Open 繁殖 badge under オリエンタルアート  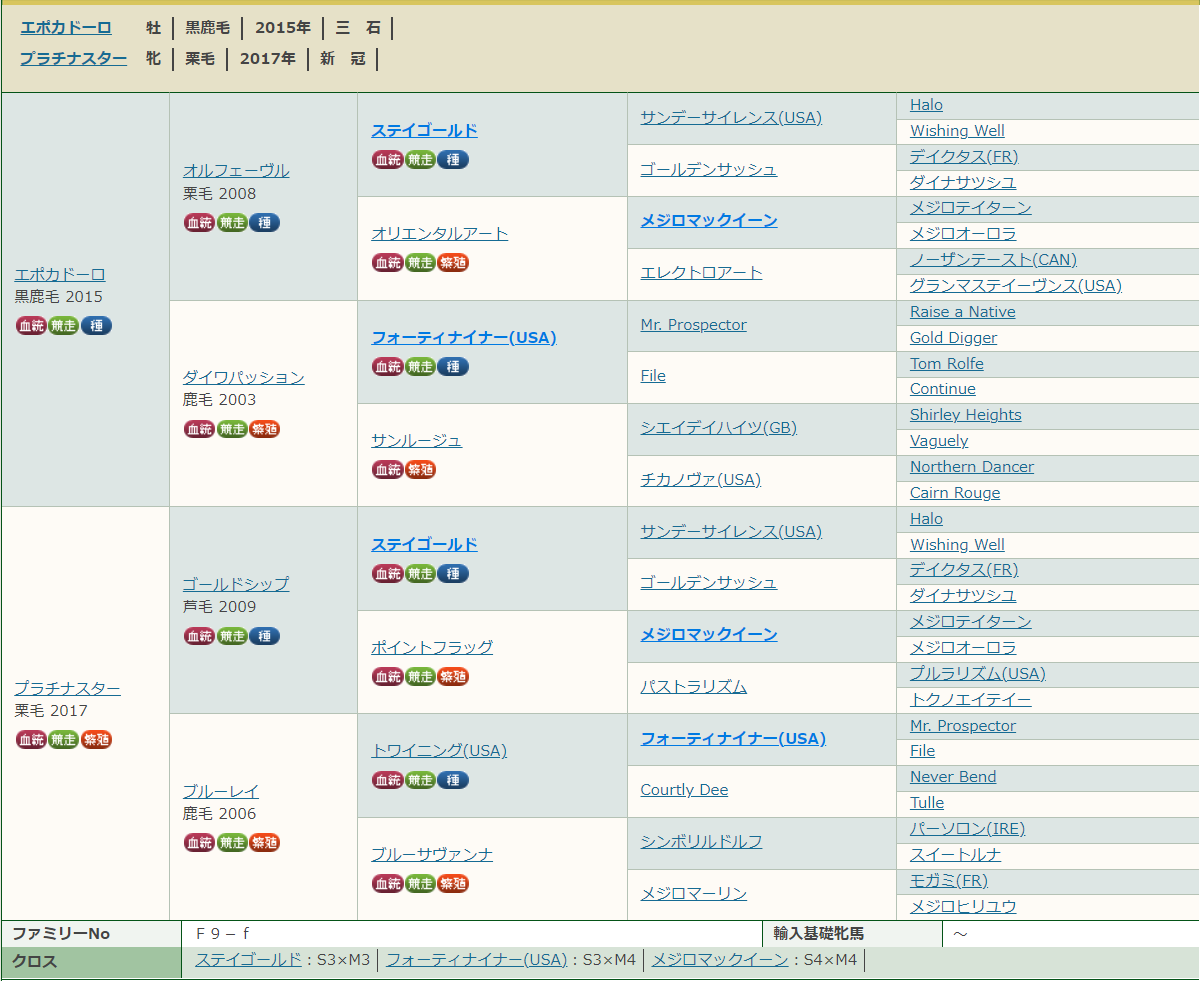(453, 262)
